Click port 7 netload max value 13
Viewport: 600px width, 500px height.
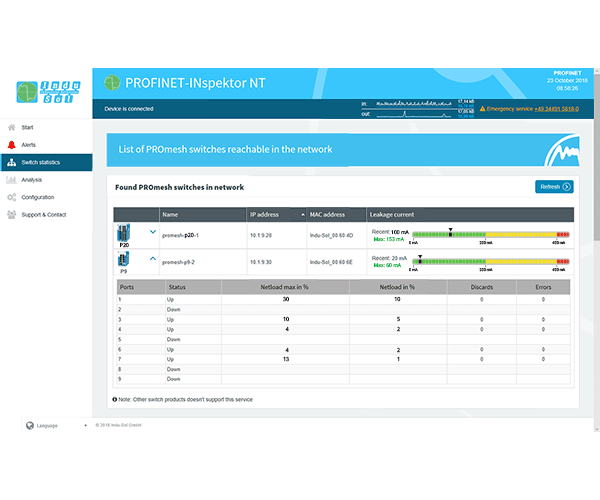pyautogui.click(x=286, y=359)
